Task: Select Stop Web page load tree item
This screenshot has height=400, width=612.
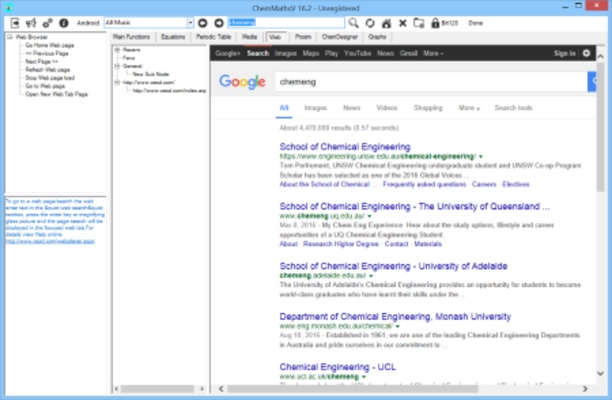Action: [x=50, y=78]
